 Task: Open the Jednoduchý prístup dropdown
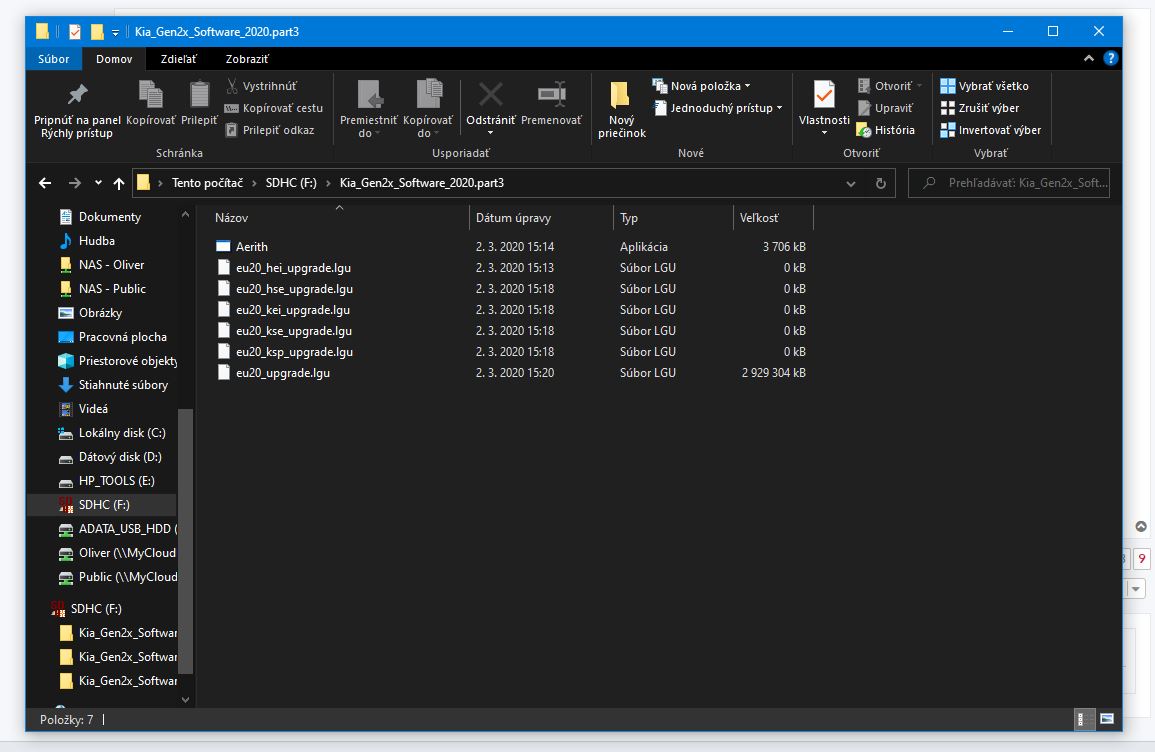point(718,108)
